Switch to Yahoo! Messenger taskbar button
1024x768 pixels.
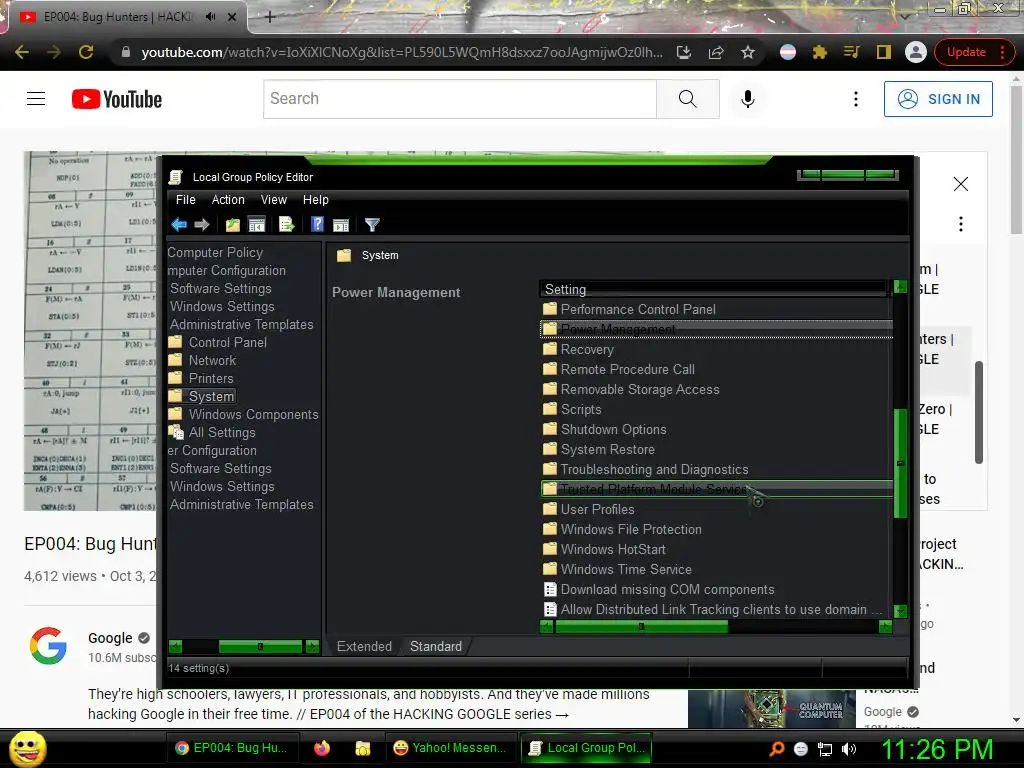(450, 748)
